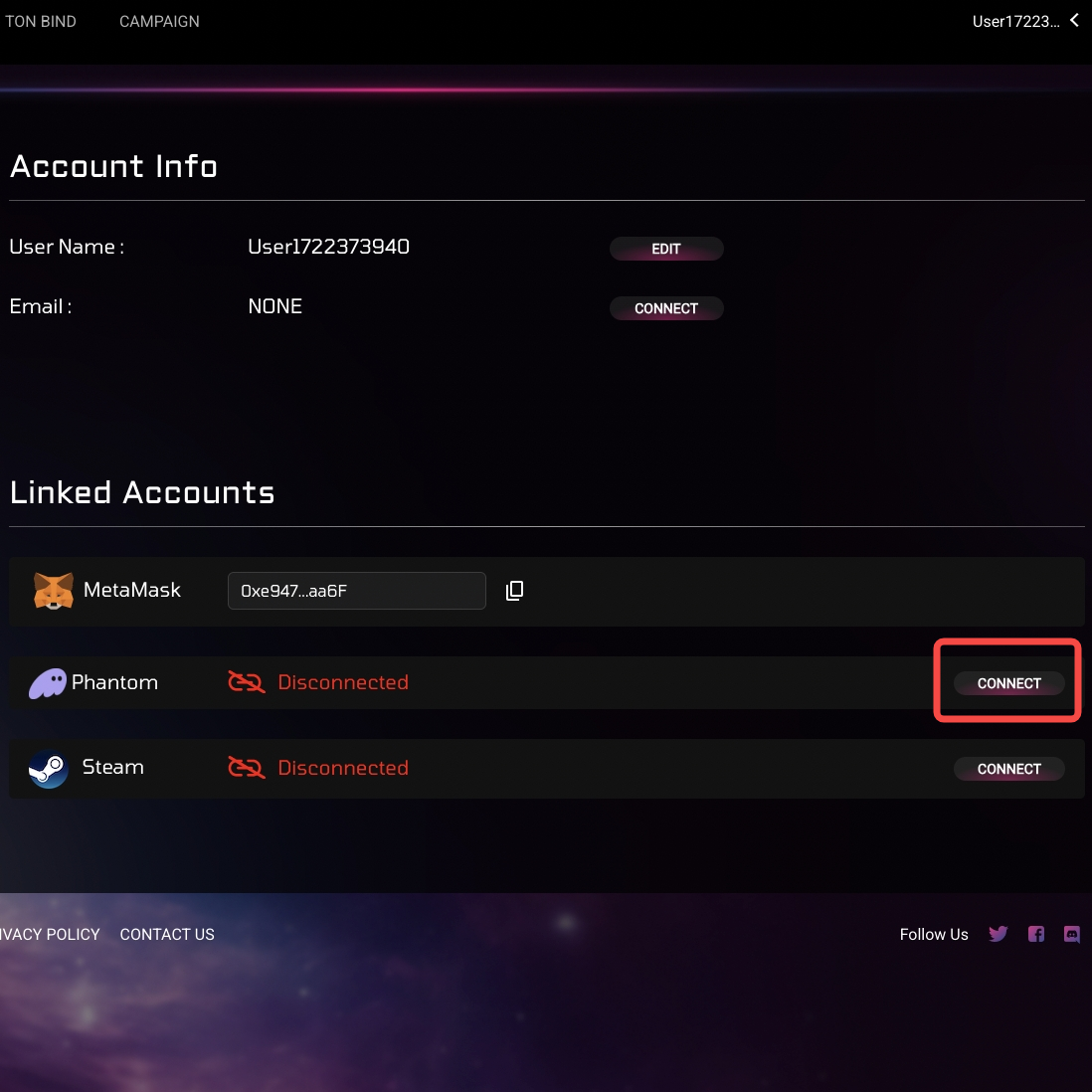The width and height of the screenshot is (1092, 1092).
Task: Expand the user menu chevron
Action: [x=1074, y=21]
